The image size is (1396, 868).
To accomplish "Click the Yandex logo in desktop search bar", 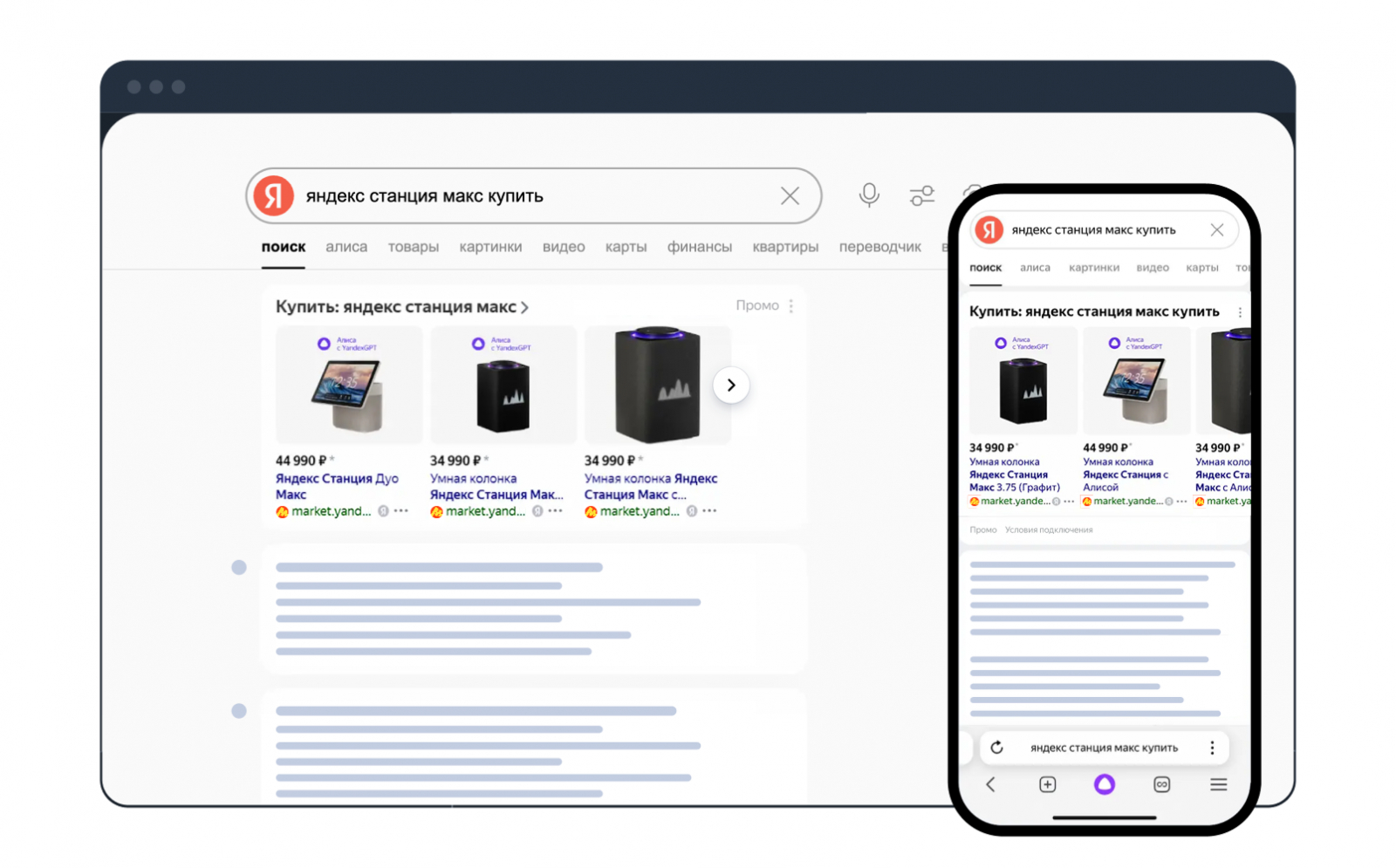I will coord(273,195).
